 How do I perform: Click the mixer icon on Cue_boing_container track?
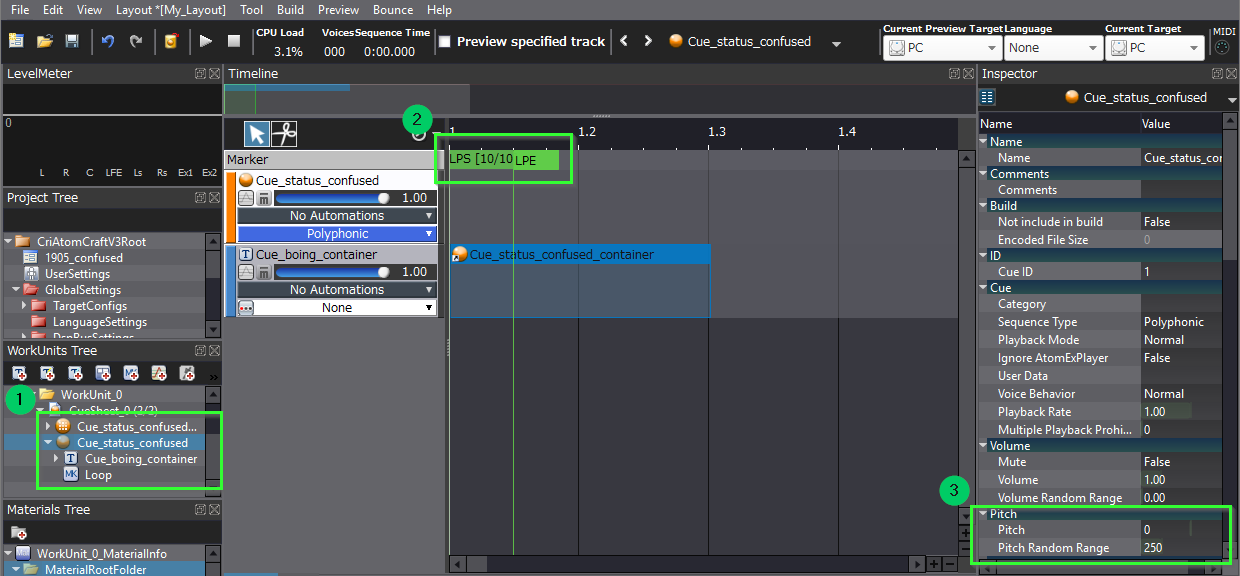coord(263,272)
